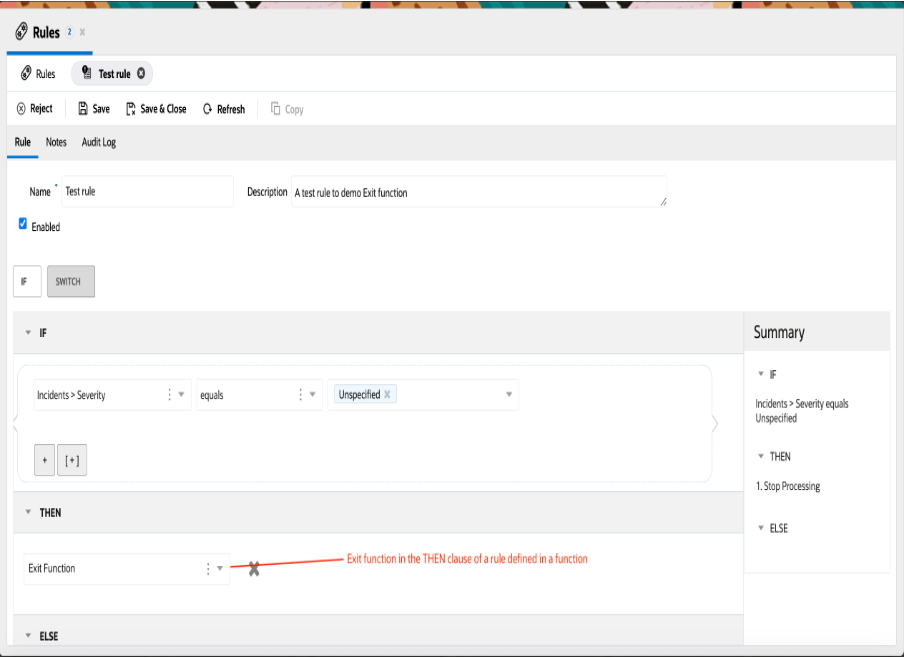Open Incidents > Severity options menu
The width and height of the screenshot is (904, 658).
tap(169, 394)
